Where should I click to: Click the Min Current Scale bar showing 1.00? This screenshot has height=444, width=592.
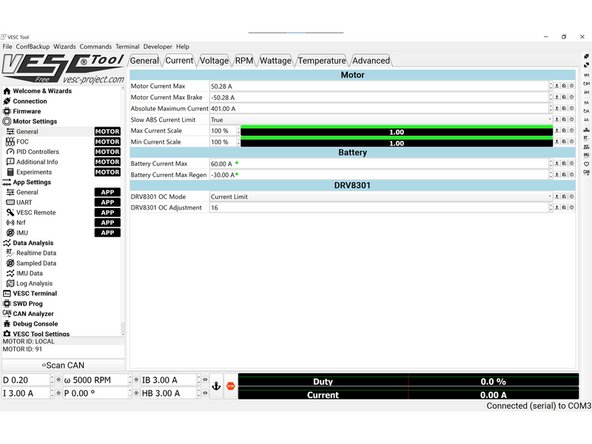point(396,142)
